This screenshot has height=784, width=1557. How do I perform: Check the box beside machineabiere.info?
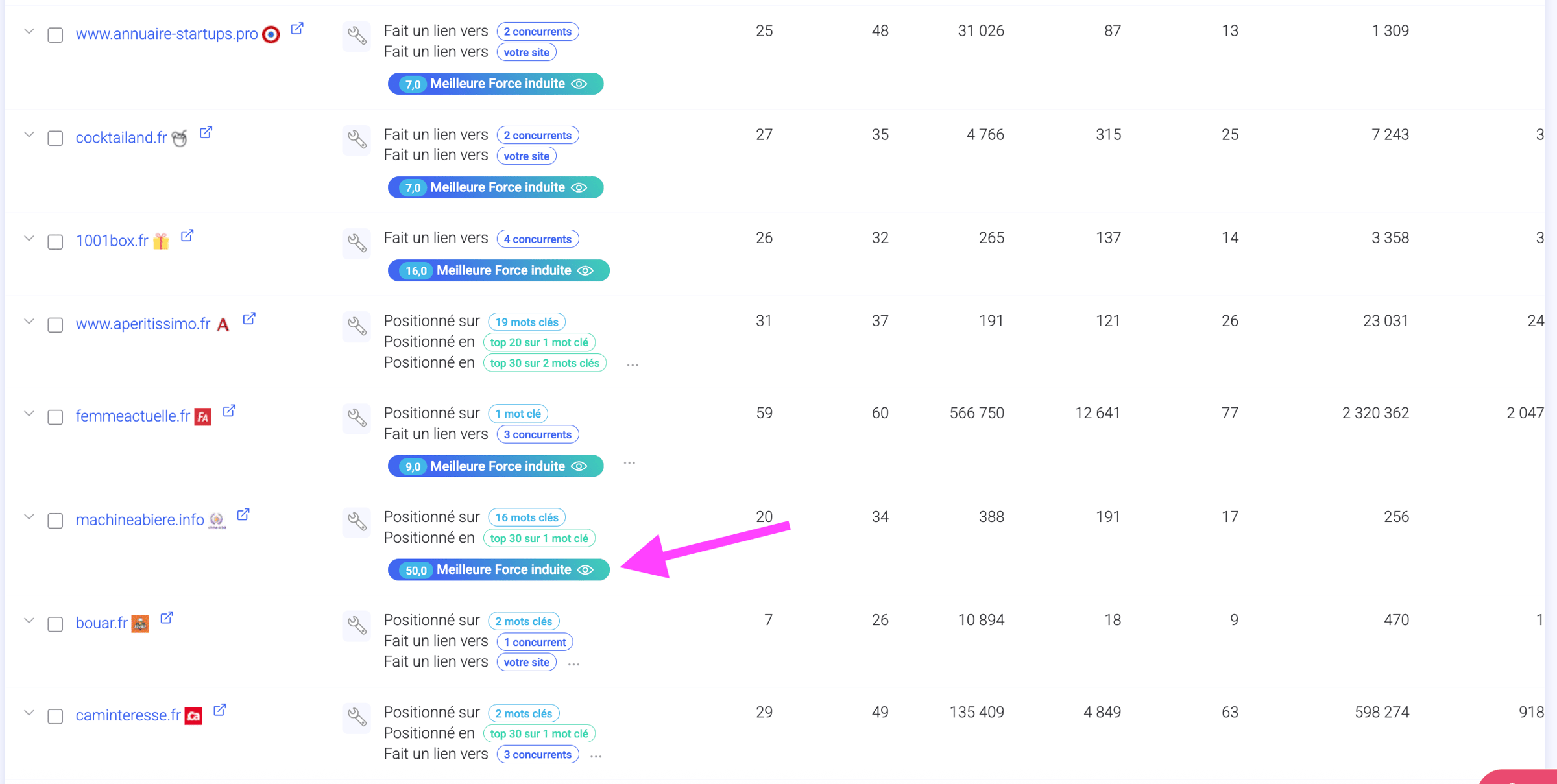pyautogui.click(x=55, y=521)
